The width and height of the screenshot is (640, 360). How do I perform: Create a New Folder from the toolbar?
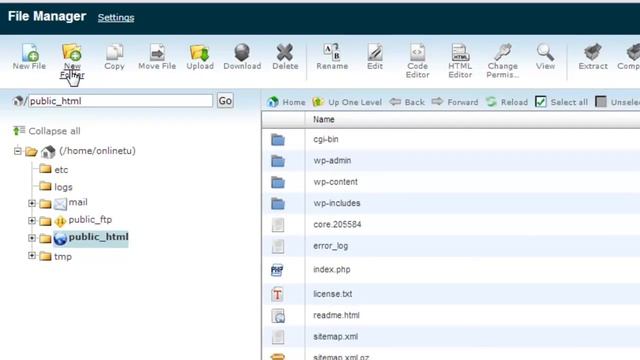(72, 61)
